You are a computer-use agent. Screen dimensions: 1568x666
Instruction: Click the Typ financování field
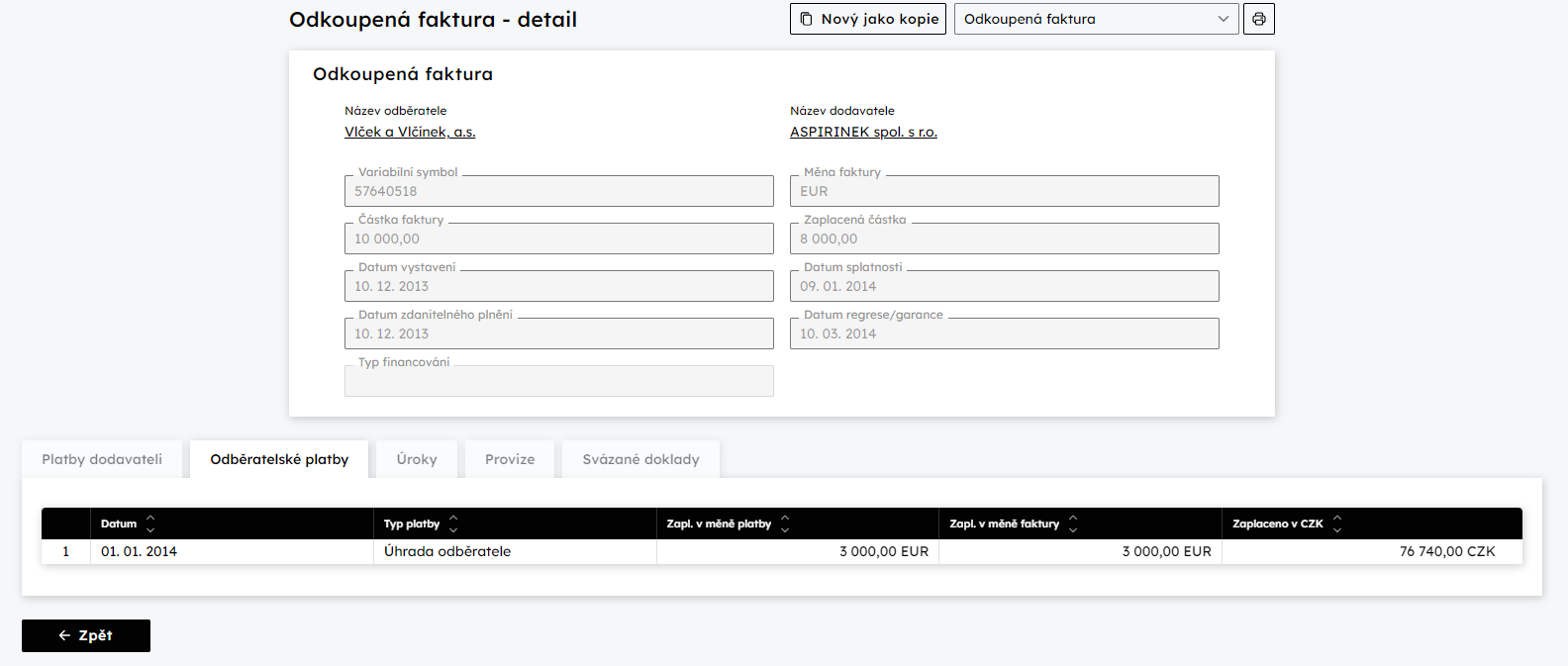tap(559, 381)
